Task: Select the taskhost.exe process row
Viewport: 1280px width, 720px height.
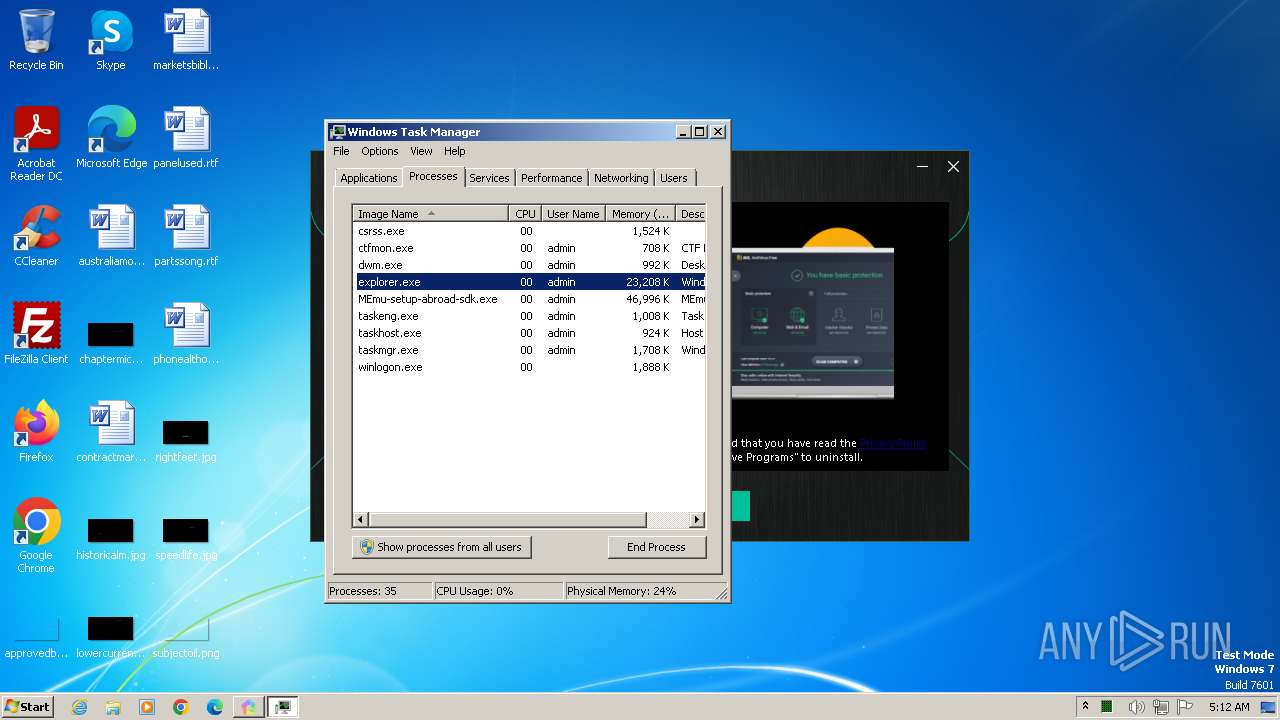Action: pyautogui.click(x=529, y=333)
